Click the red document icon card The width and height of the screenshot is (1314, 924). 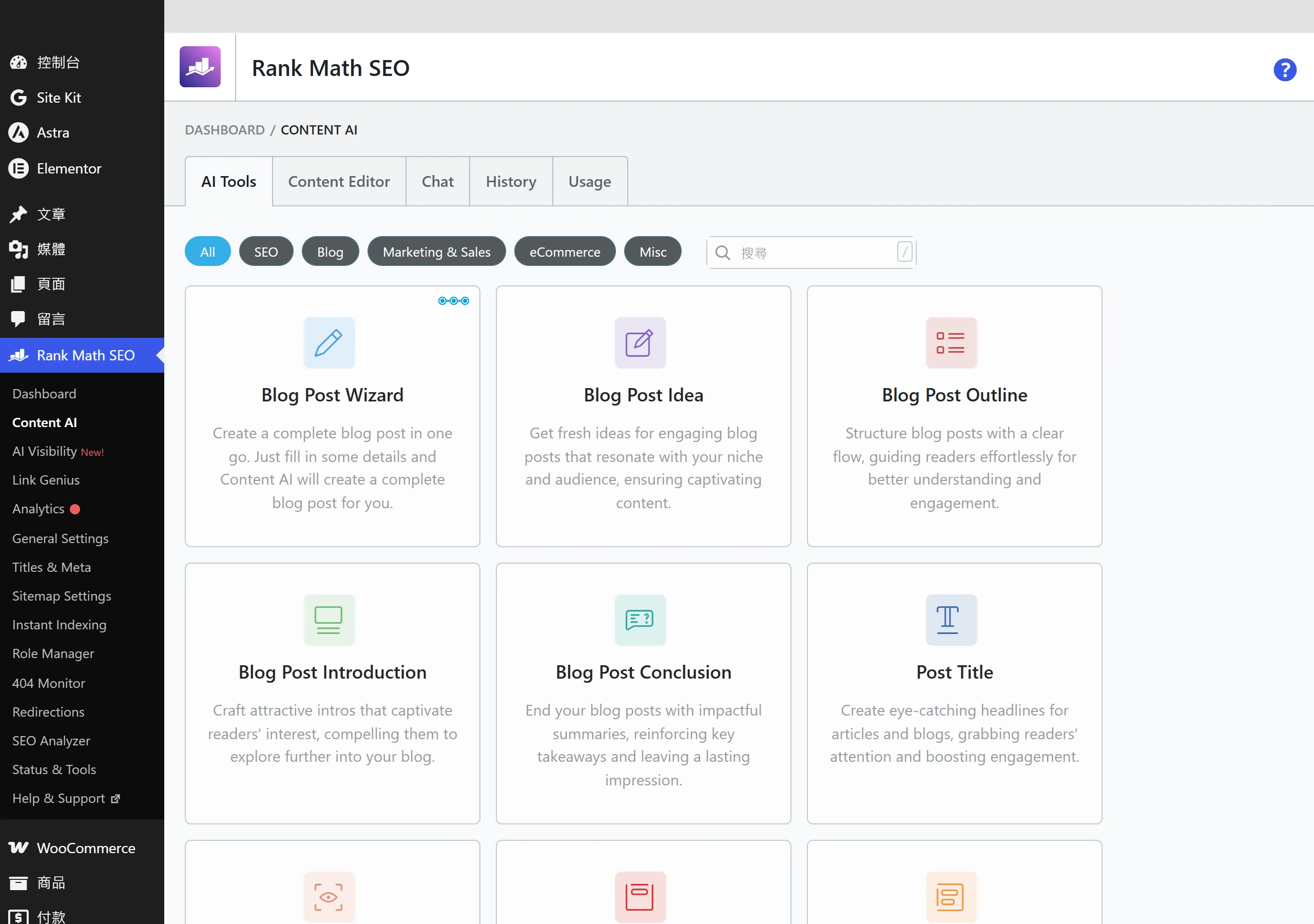coord(641,896)
